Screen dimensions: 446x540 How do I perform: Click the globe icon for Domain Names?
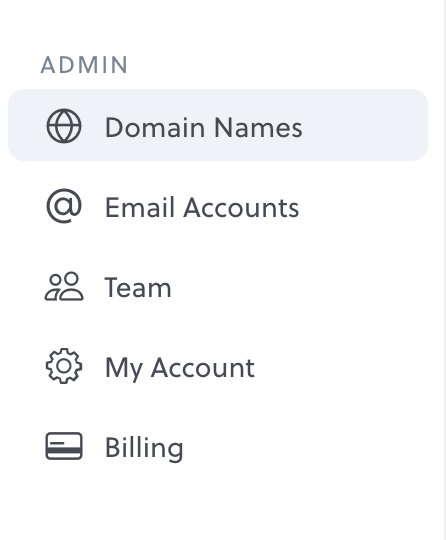[64, 126]
